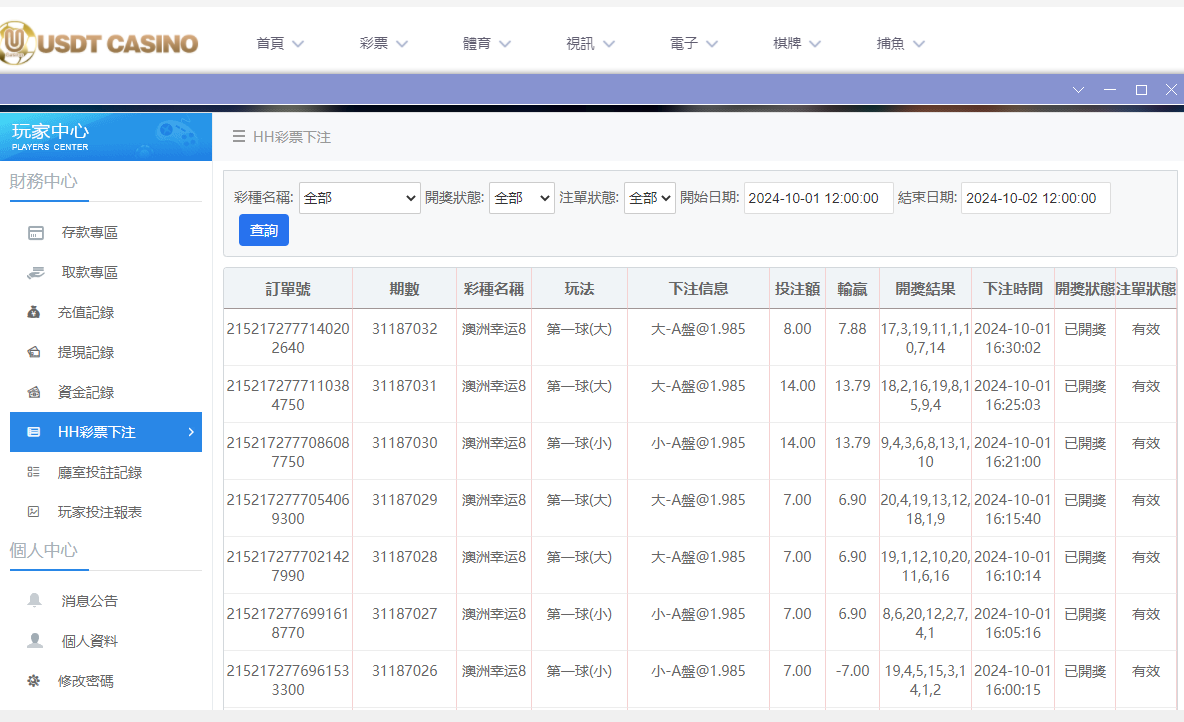Open the 注單狀態 bet status dropdown
The width and height of the screenshot is (1184, 722).
pyautogui.click(x=649, y=197)
